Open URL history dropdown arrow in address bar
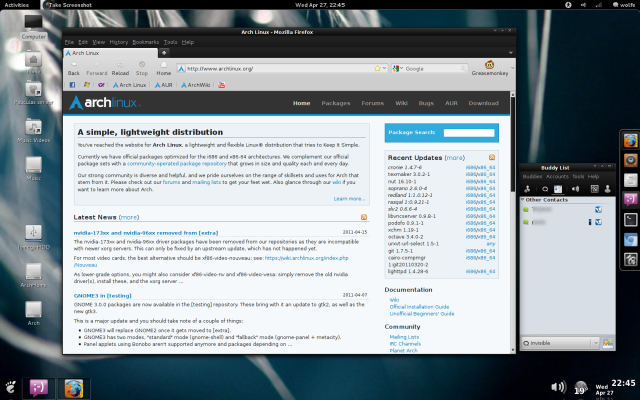 tap(384, 68)
